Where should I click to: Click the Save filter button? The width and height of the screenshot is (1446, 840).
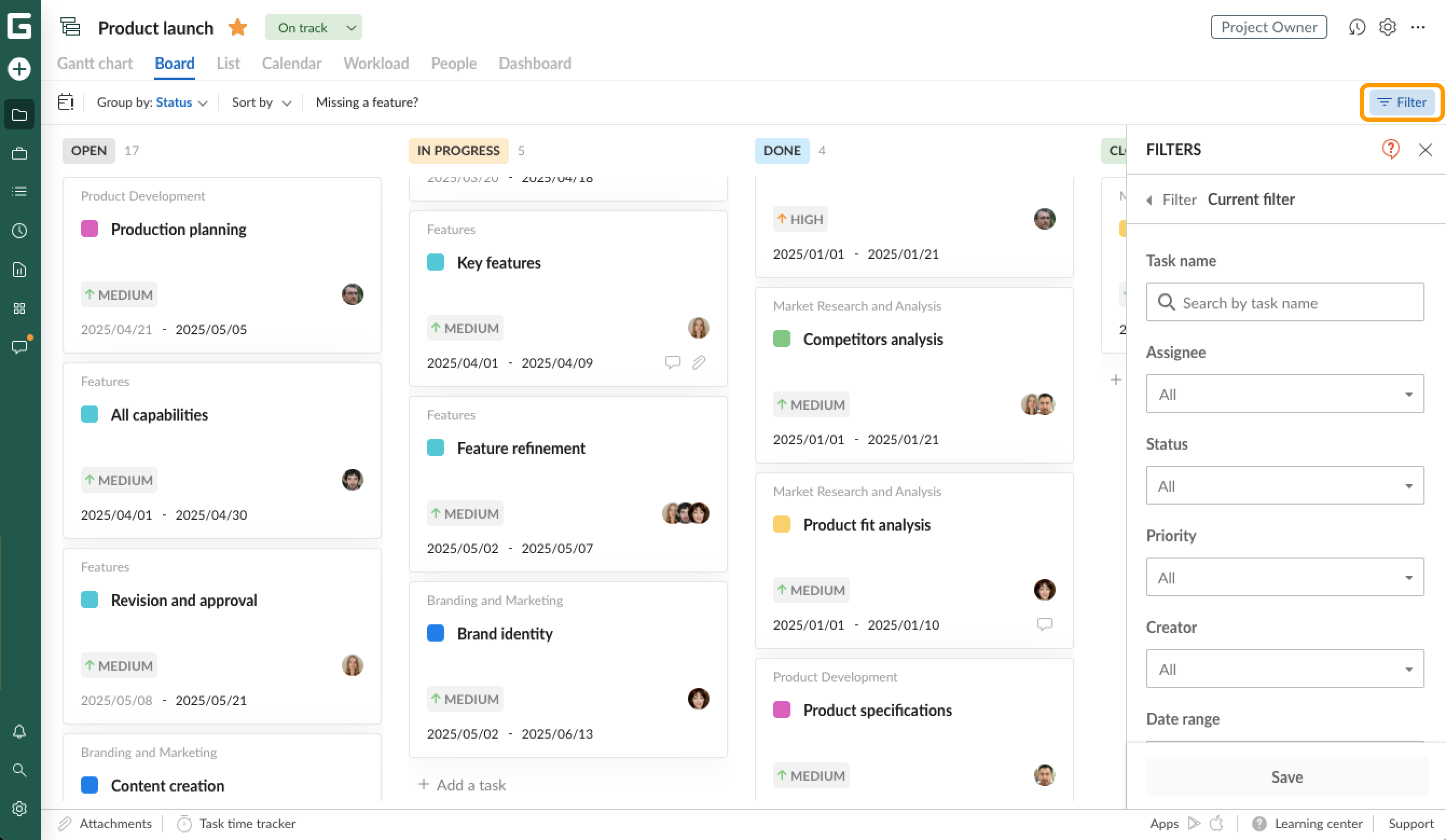(1286, 776)
